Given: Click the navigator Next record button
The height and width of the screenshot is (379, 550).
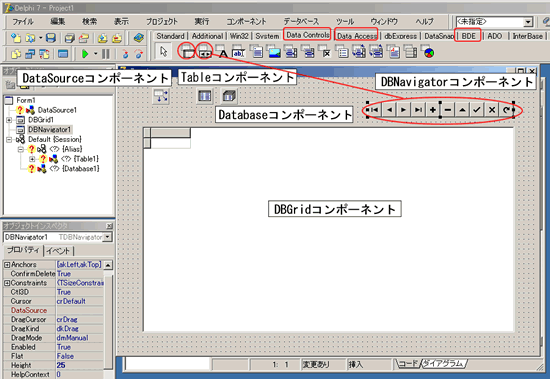Looking at the screenshot, I should [404, 110].
